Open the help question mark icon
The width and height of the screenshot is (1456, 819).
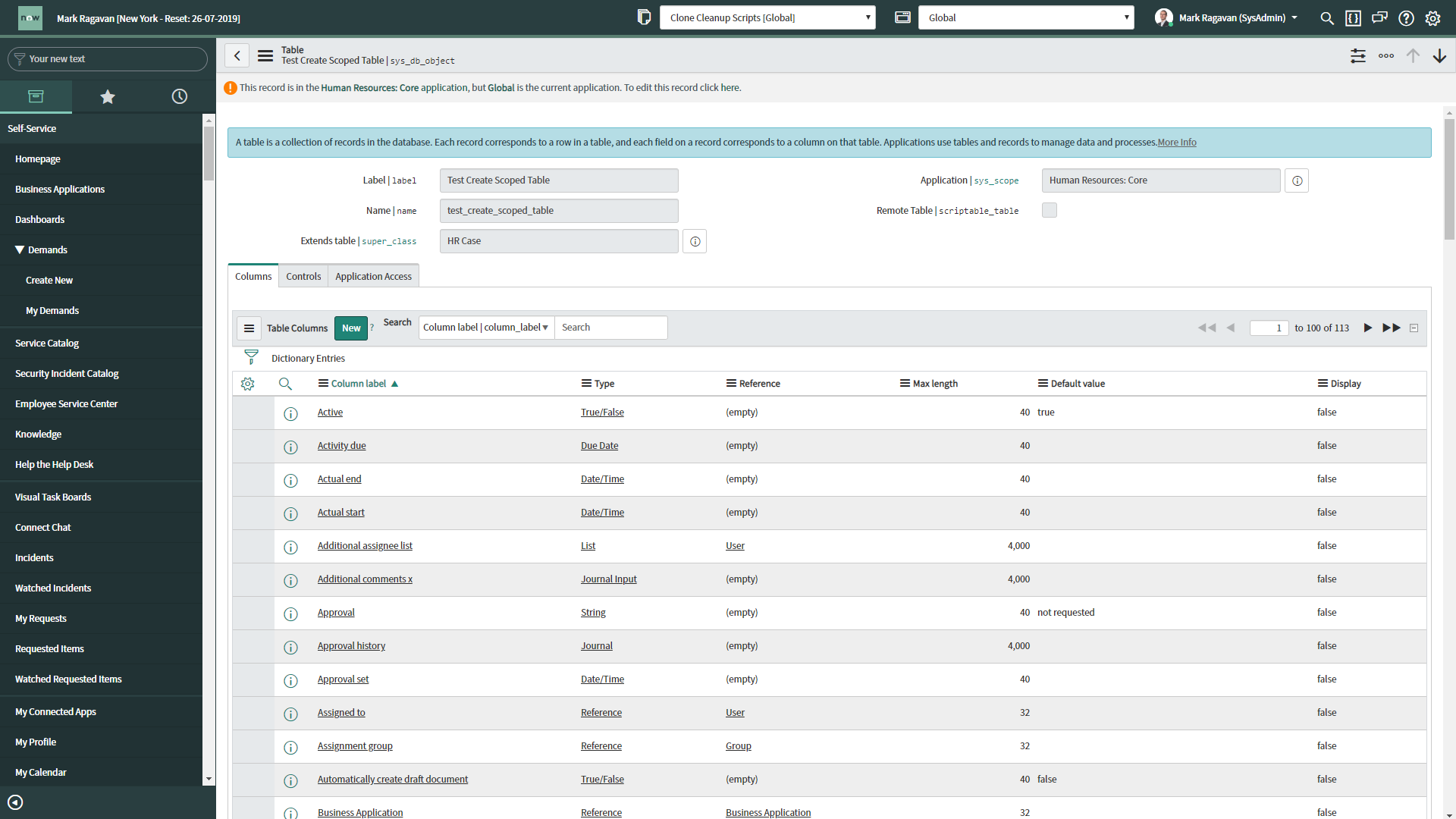1406,18
